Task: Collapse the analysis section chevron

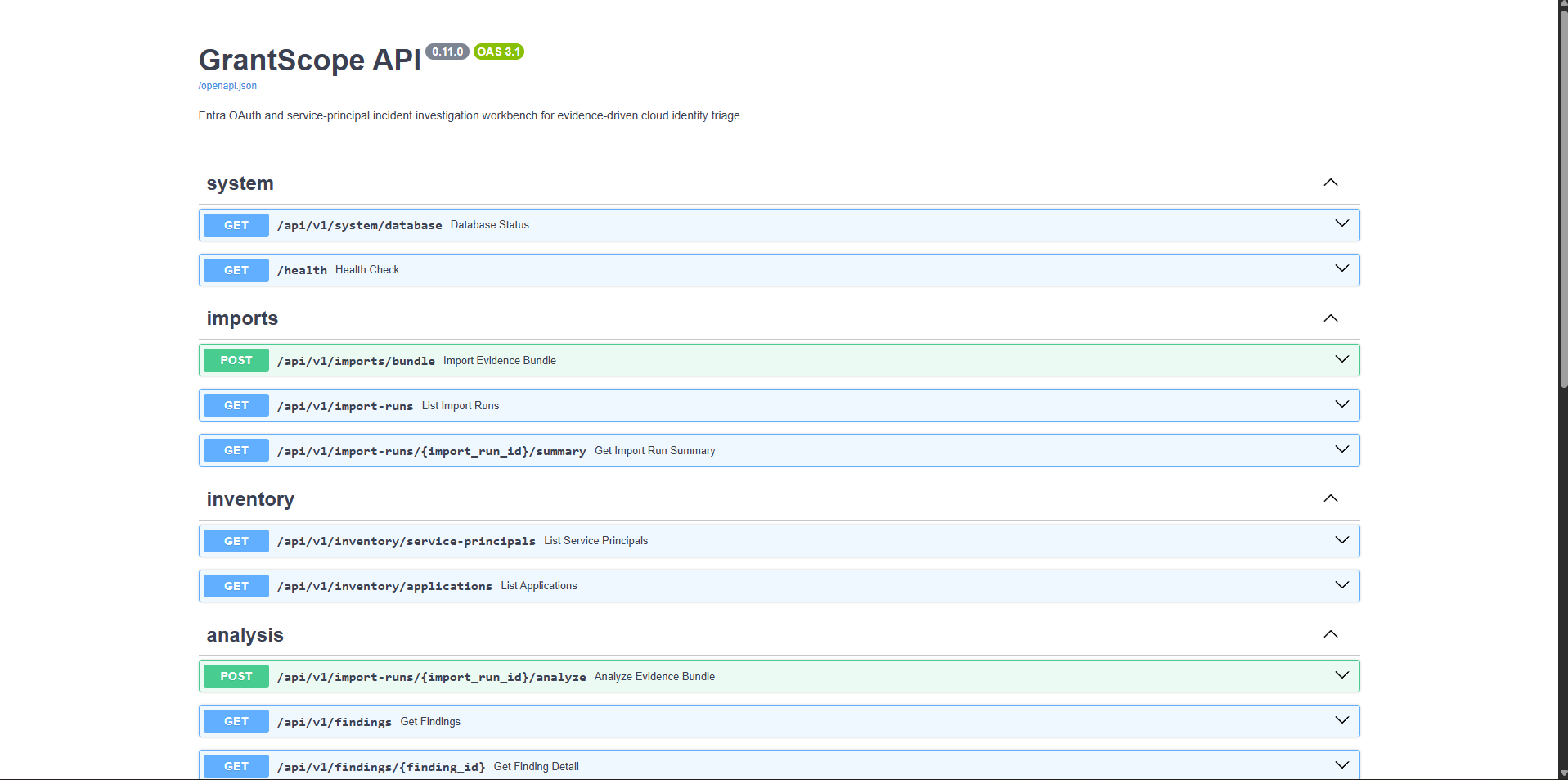Action: click(x=1331, y=634)
